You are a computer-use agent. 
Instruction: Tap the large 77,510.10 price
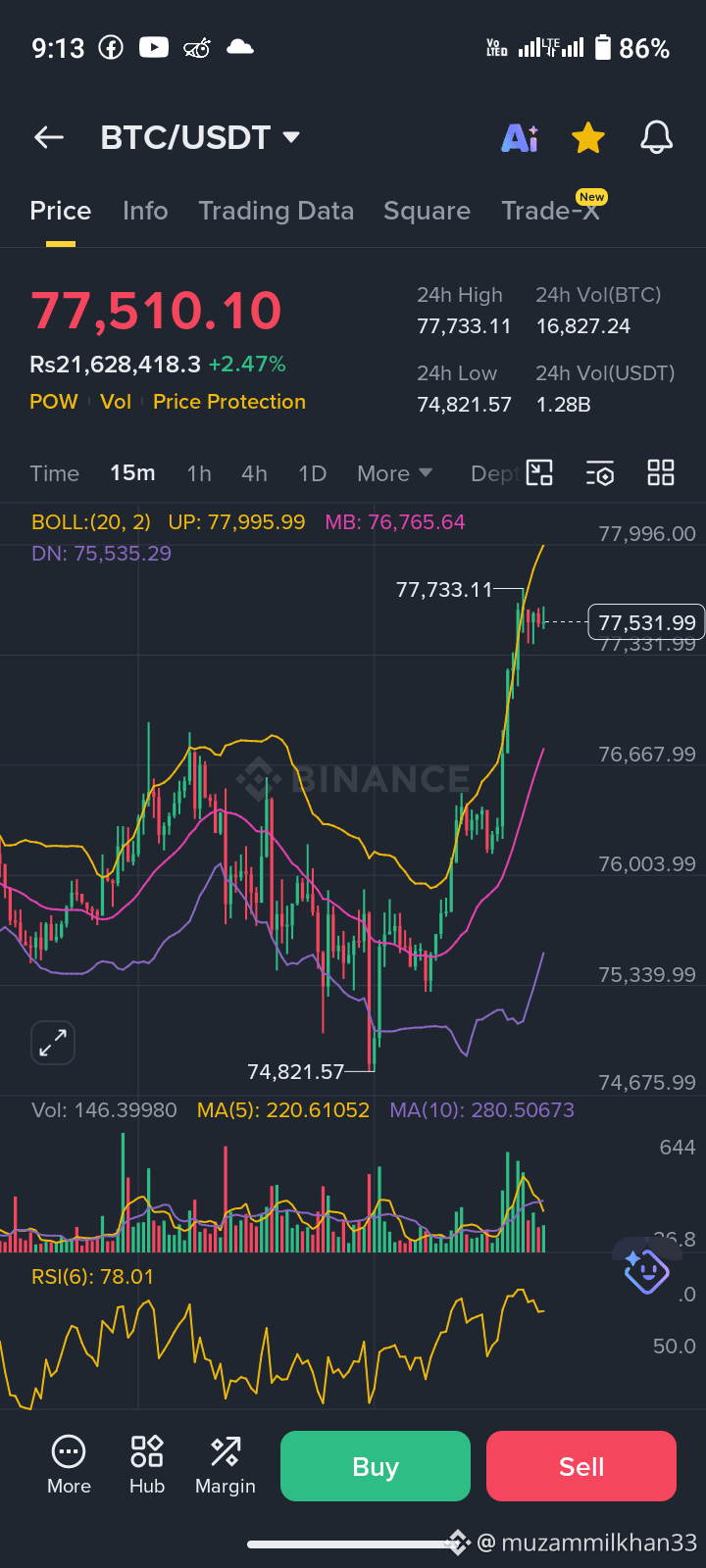coord(156,311)
